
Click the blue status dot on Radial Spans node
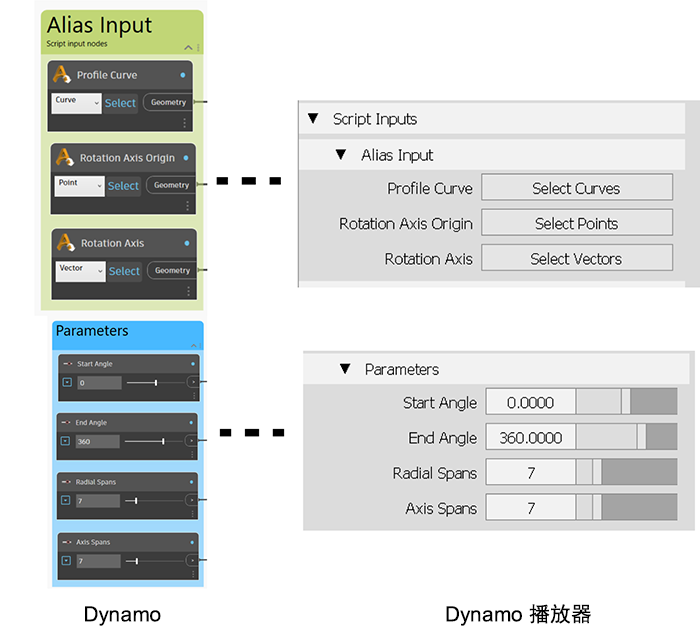click(192, 482)
